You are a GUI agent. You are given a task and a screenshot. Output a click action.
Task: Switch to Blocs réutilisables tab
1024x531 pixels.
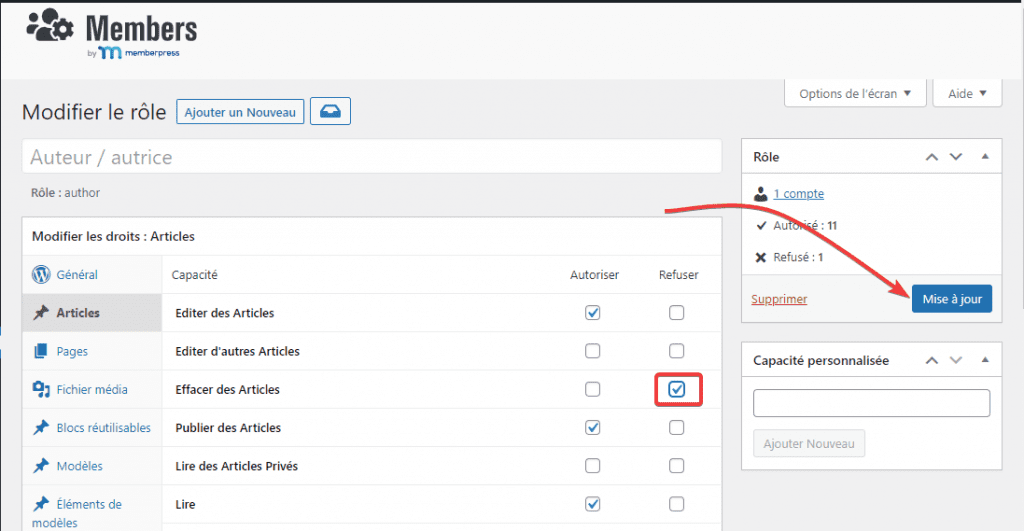92,427
